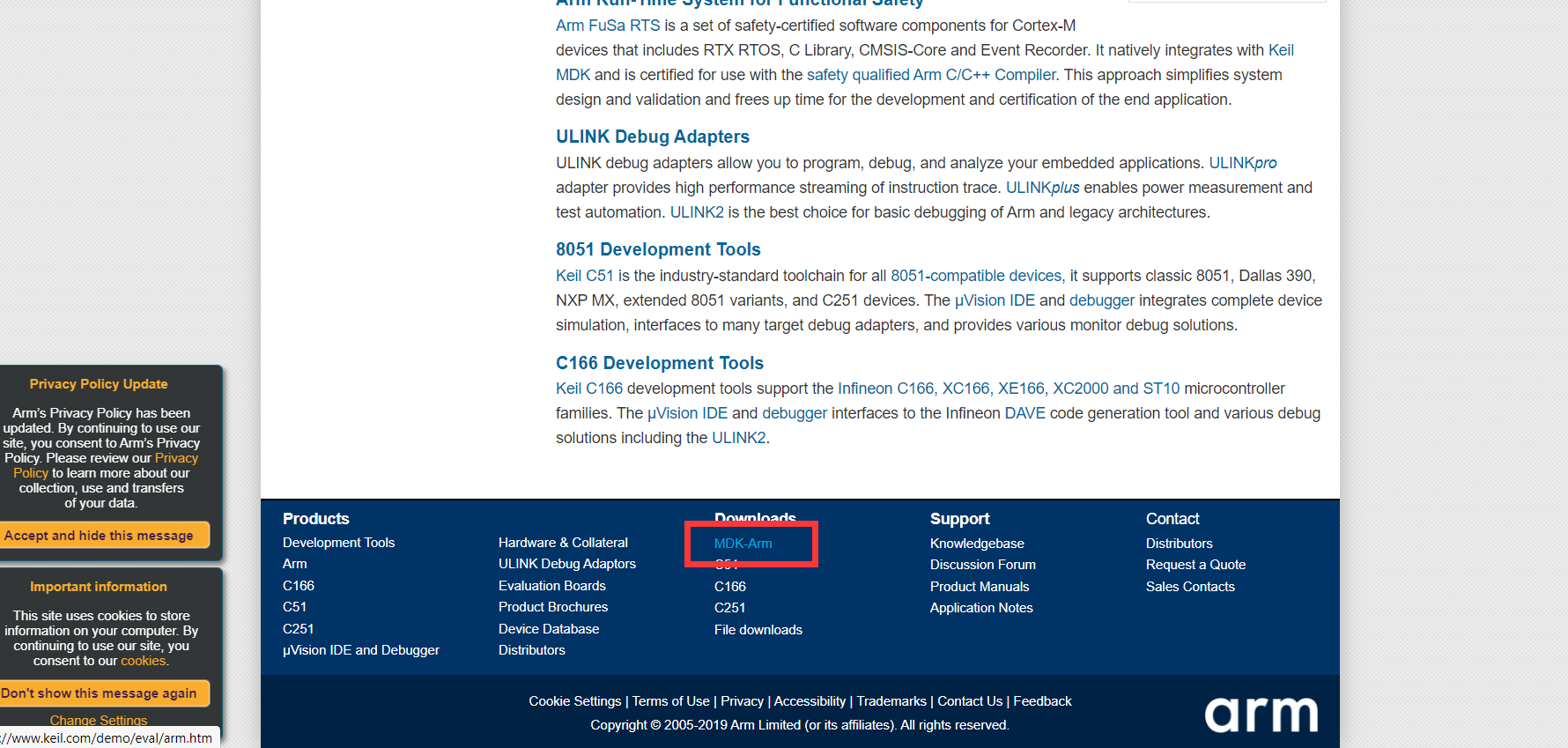
Task: Open the Device Database footer link
Action: click(x=548, y=629)
